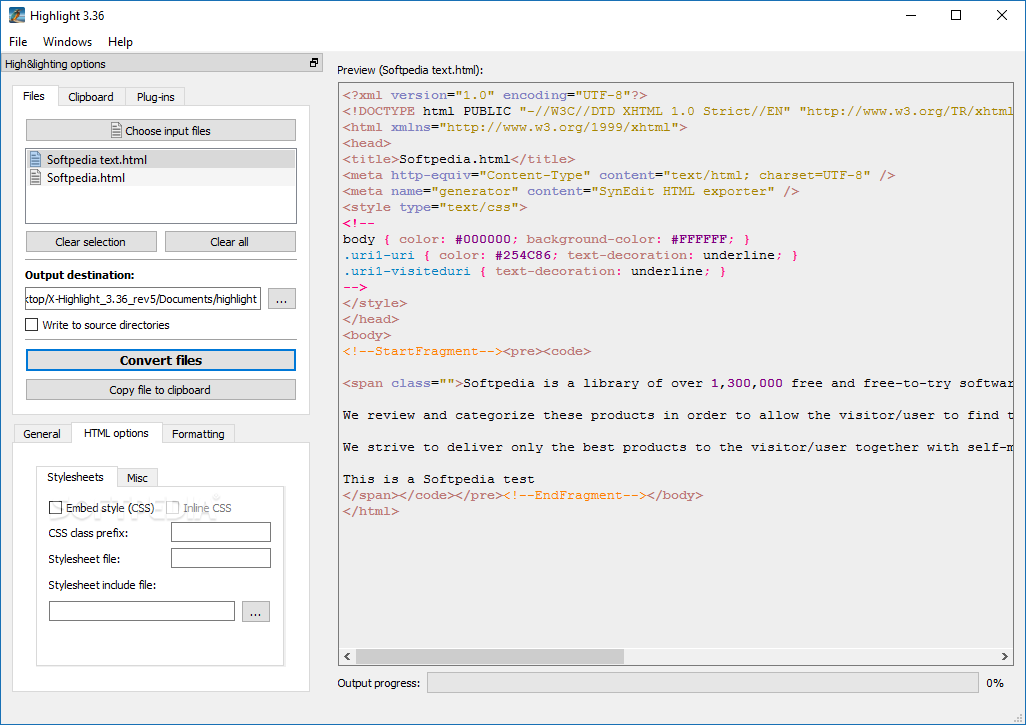Enable the Embed style (CSS) checkbox

coord(56,508)
